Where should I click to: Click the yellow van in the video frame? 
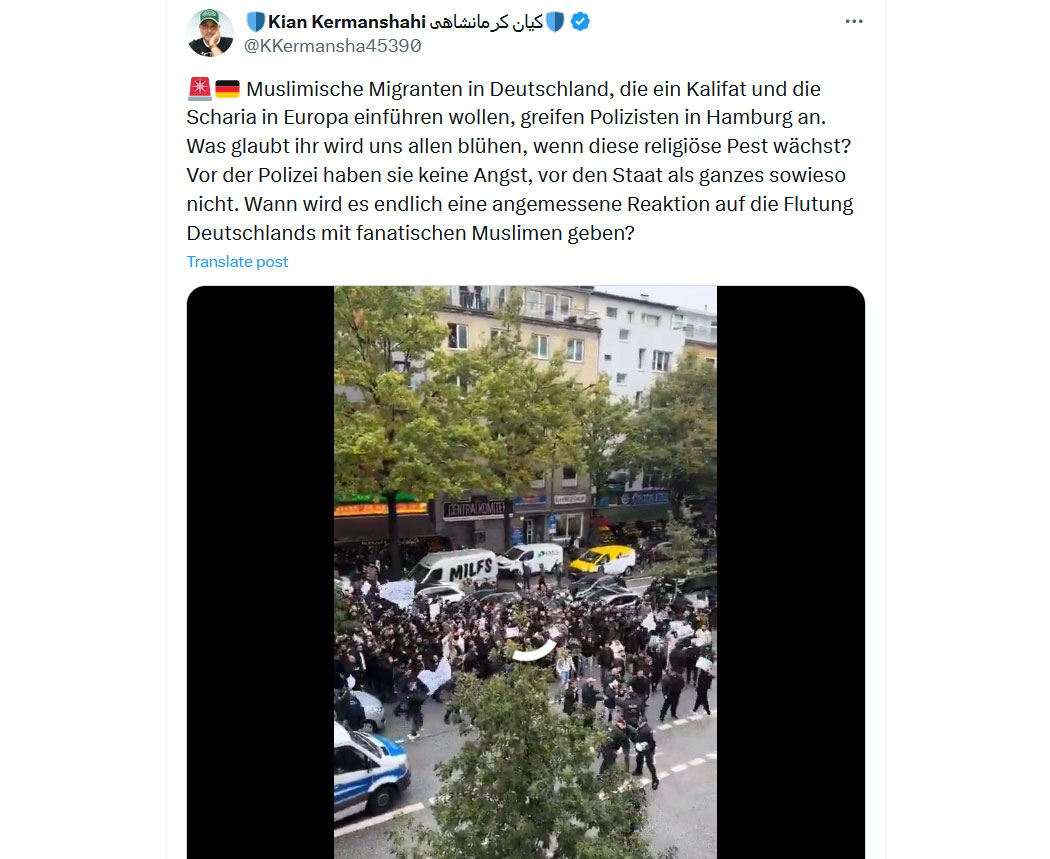coord(603,560)
